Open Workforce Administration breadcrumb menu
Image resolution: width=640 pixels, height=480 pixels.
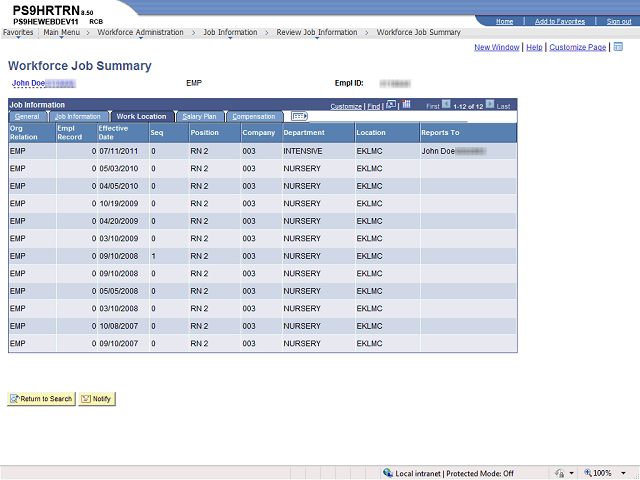point(140,33)
